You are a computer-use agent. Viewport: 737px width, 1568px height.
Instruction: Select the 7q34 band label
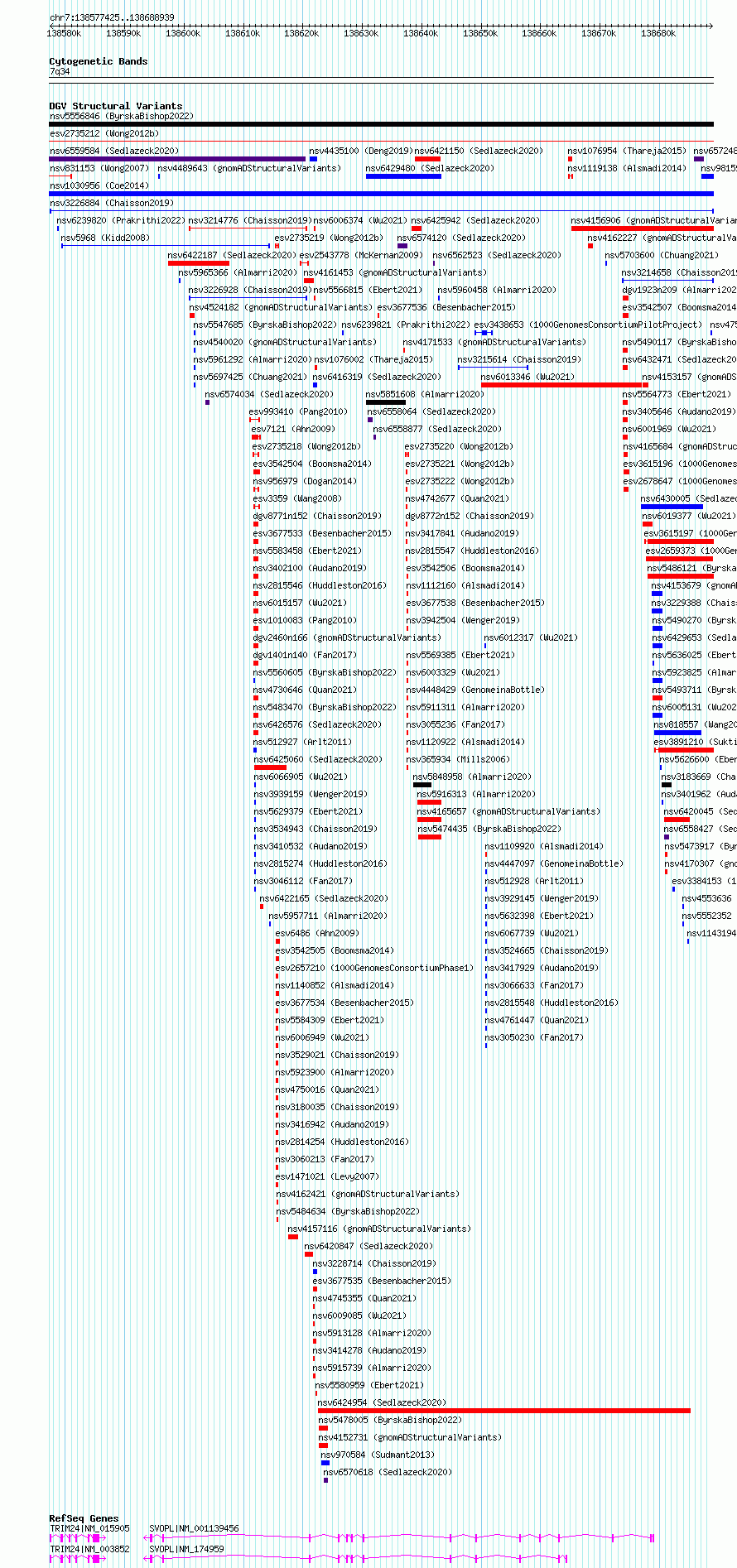[x=60, y=72]
